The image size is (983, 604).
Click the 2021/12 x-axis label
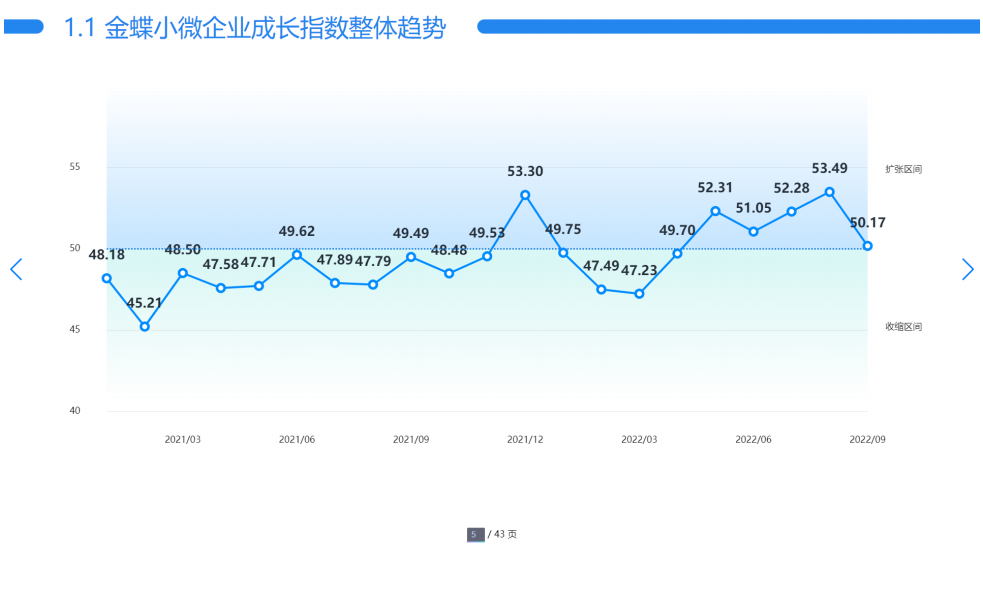point(525,440)
